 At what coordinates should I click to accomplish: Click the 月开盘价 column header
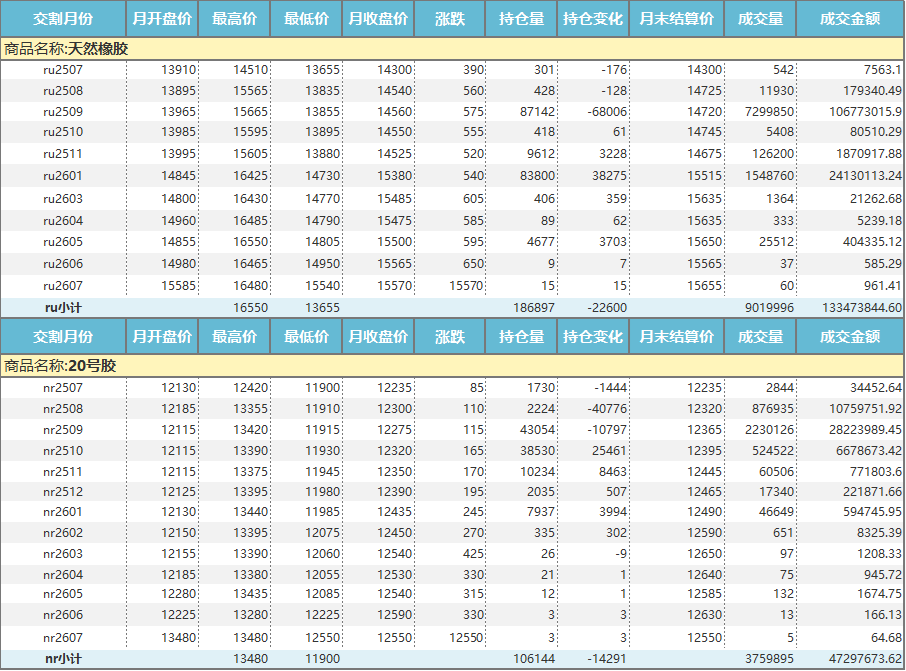coord(161,18)
